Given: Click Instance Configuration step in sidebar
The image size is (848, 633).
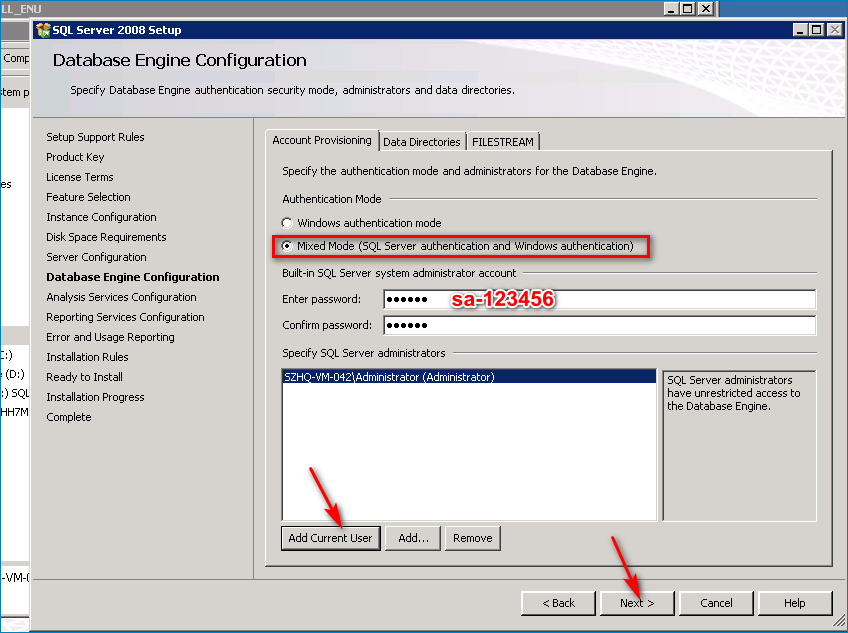Looking at the screenshot, I should [101, 217].
